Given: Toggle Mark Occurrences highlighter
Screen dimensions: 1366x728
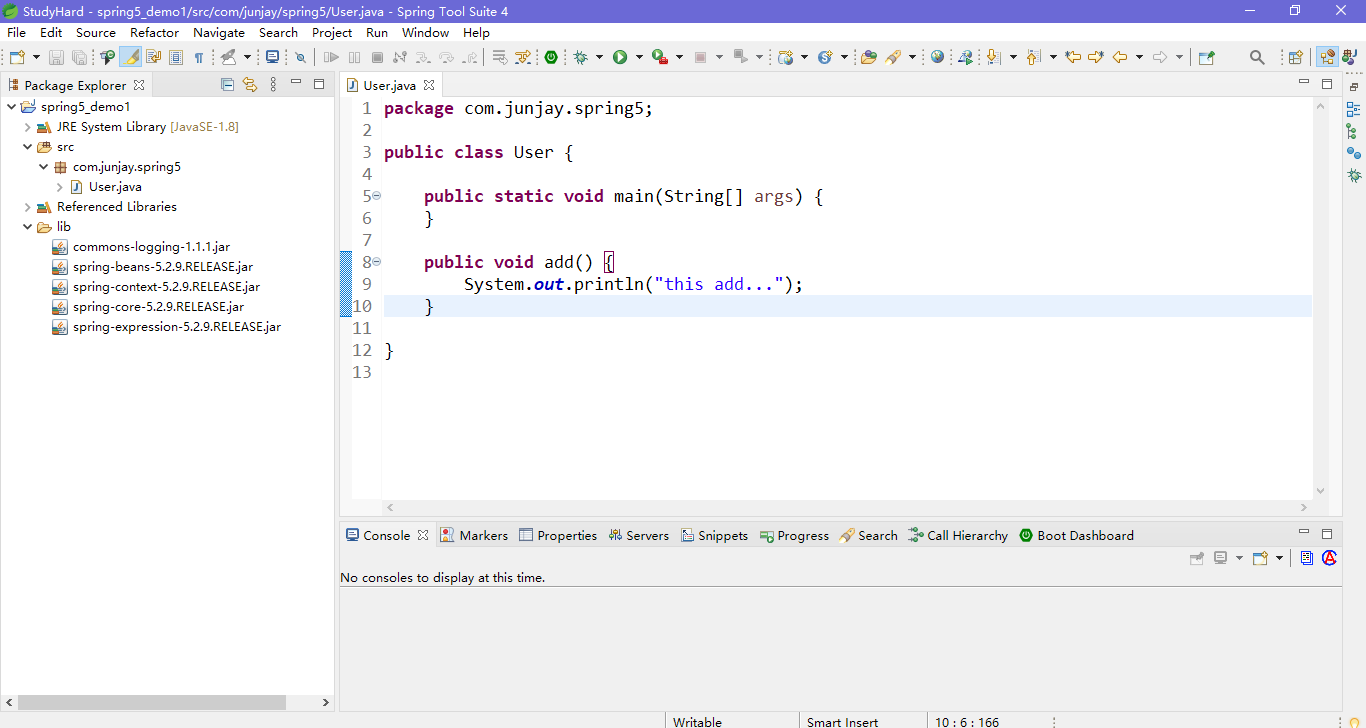Looking at the screenshot, I should (132, 57).
